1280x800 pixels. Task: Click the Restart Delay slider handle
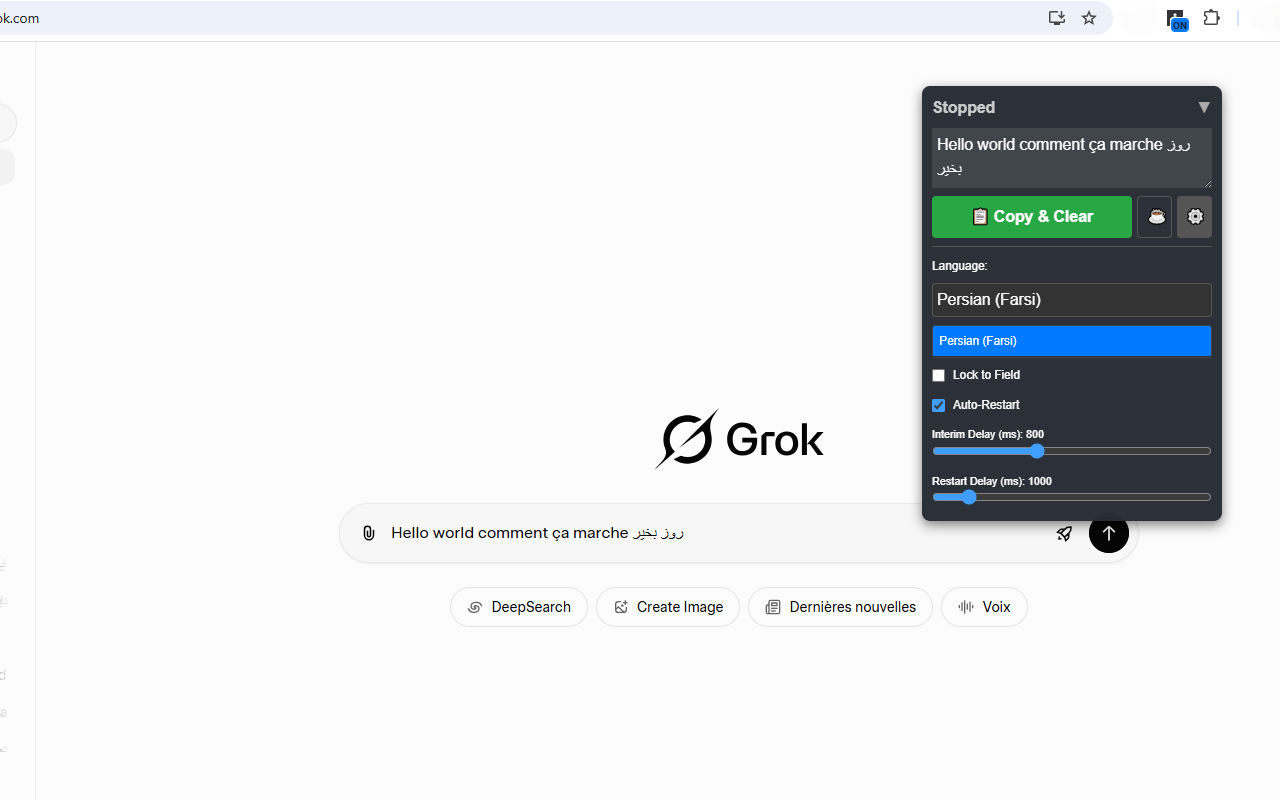coord(968,497)
